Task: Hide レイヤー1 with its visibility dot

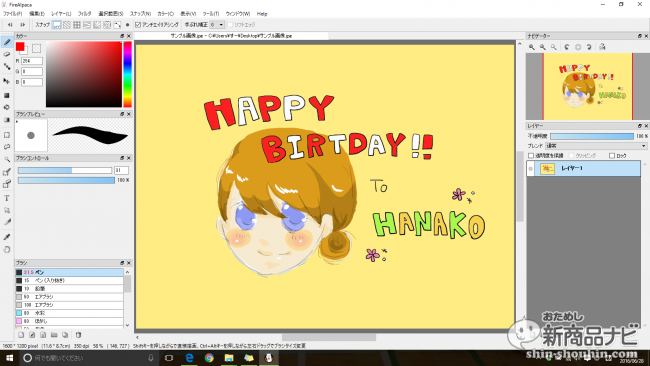Action: [x=531, y=169]
